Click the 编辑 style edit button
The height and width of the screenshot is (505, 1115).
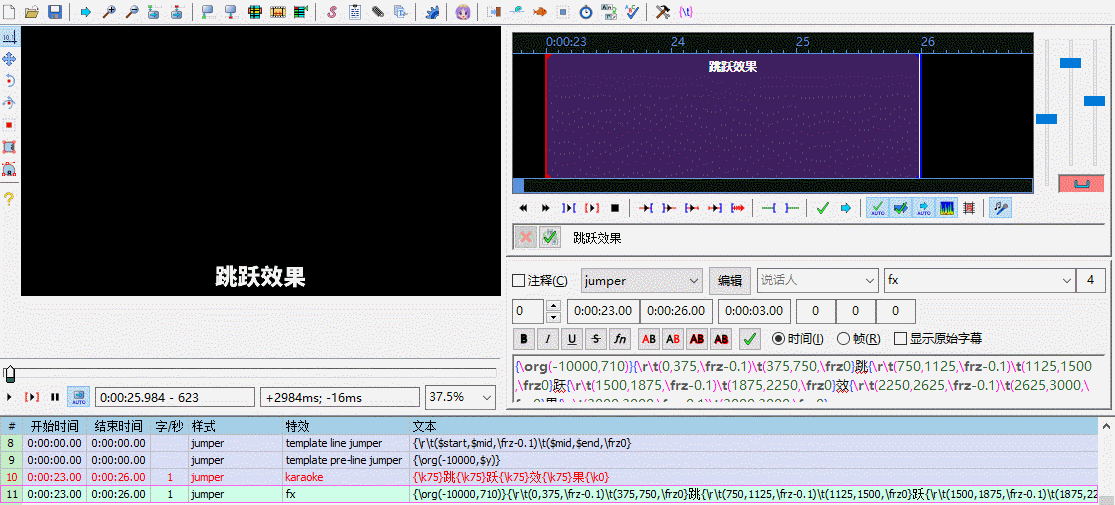(730, 281)
